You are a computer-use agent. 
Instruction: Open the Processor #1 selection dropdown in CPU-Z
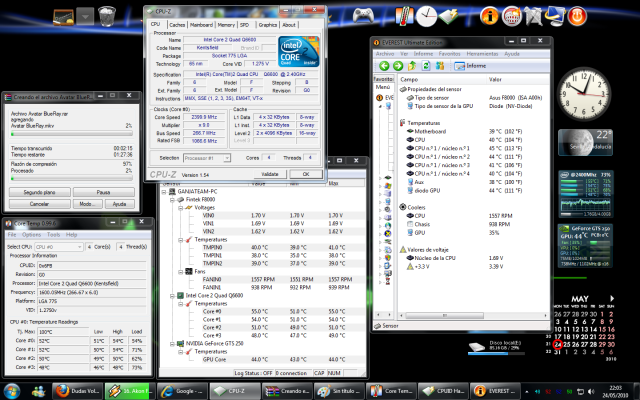pyautogui.click(x=207, y=158)
